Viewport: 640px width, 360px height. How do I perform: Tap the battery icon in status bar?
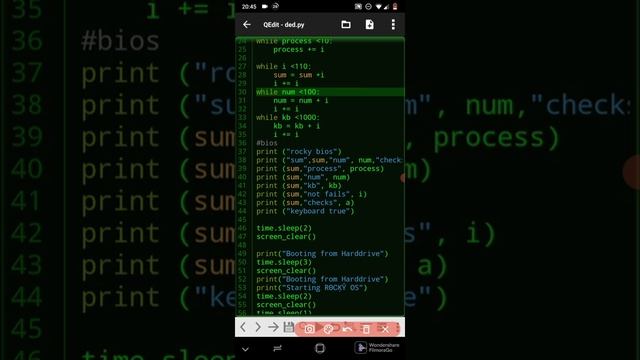(x=395, y=7)
